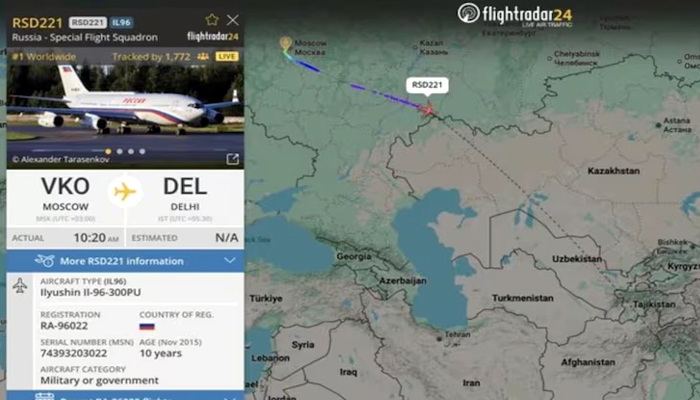The width and height of the screenshot is (700, 400).
Task: Click the red RSD221 aircraft icon on map
Action: [428, 110]
